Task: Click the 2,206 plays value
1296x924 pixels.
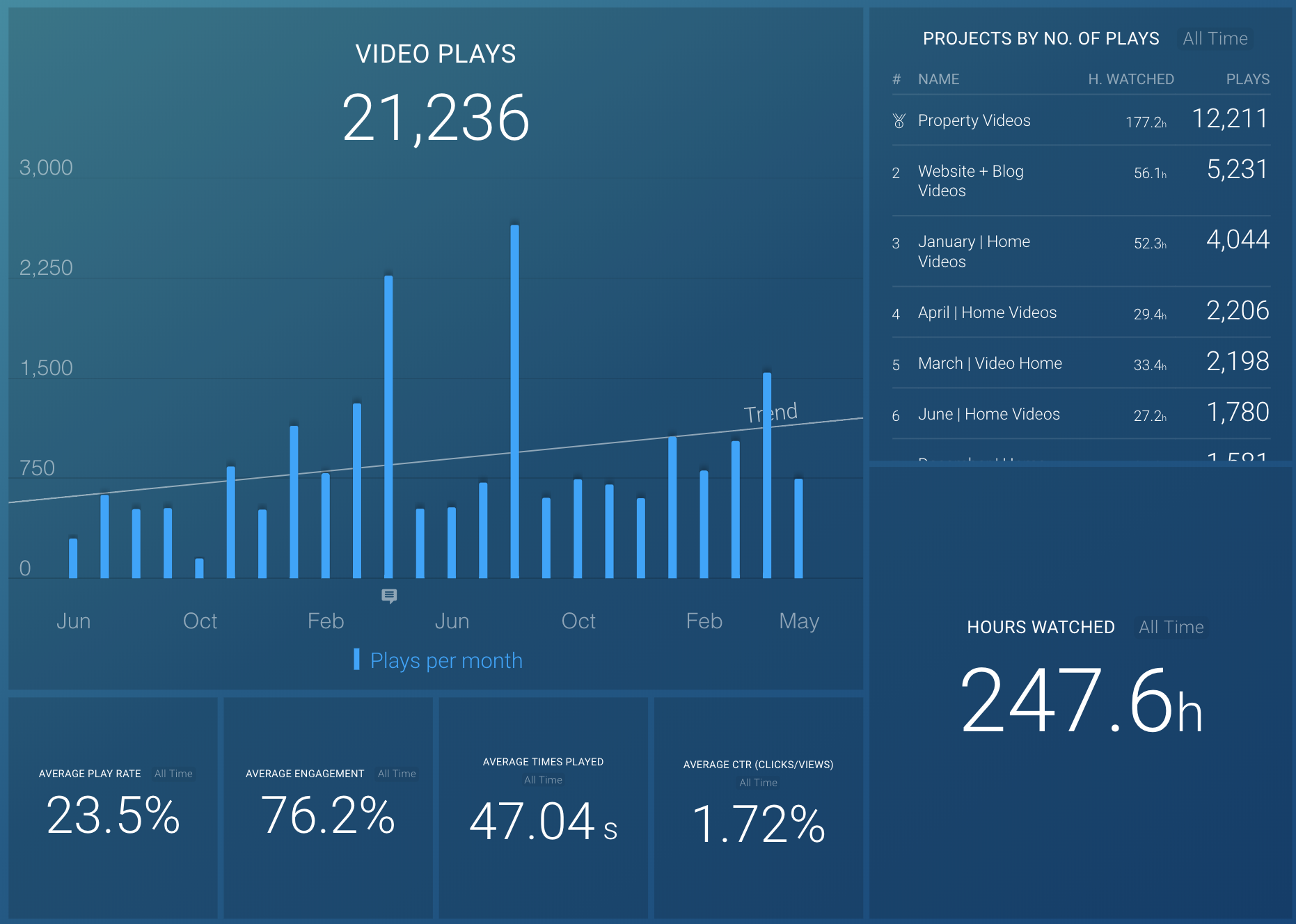Action: [1238, 311]
